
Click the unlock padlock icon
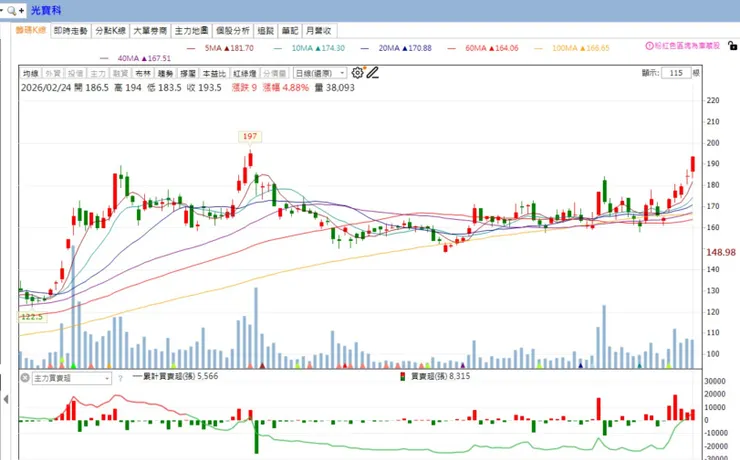(732, 46)
